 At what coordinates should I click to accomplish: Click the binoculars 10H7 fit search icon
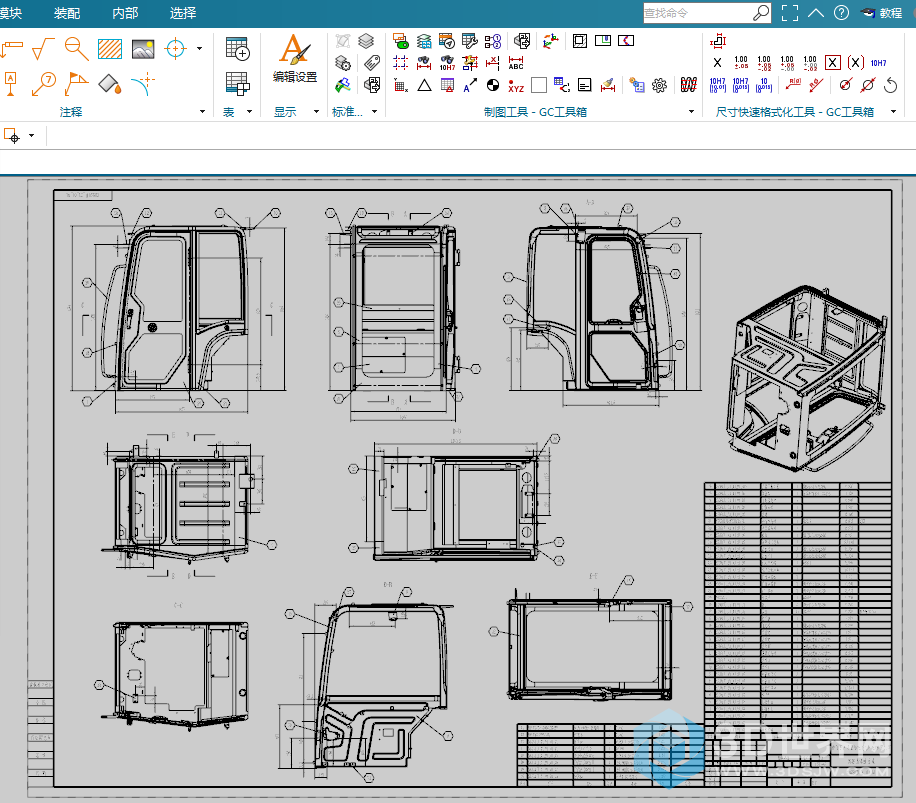447,62
